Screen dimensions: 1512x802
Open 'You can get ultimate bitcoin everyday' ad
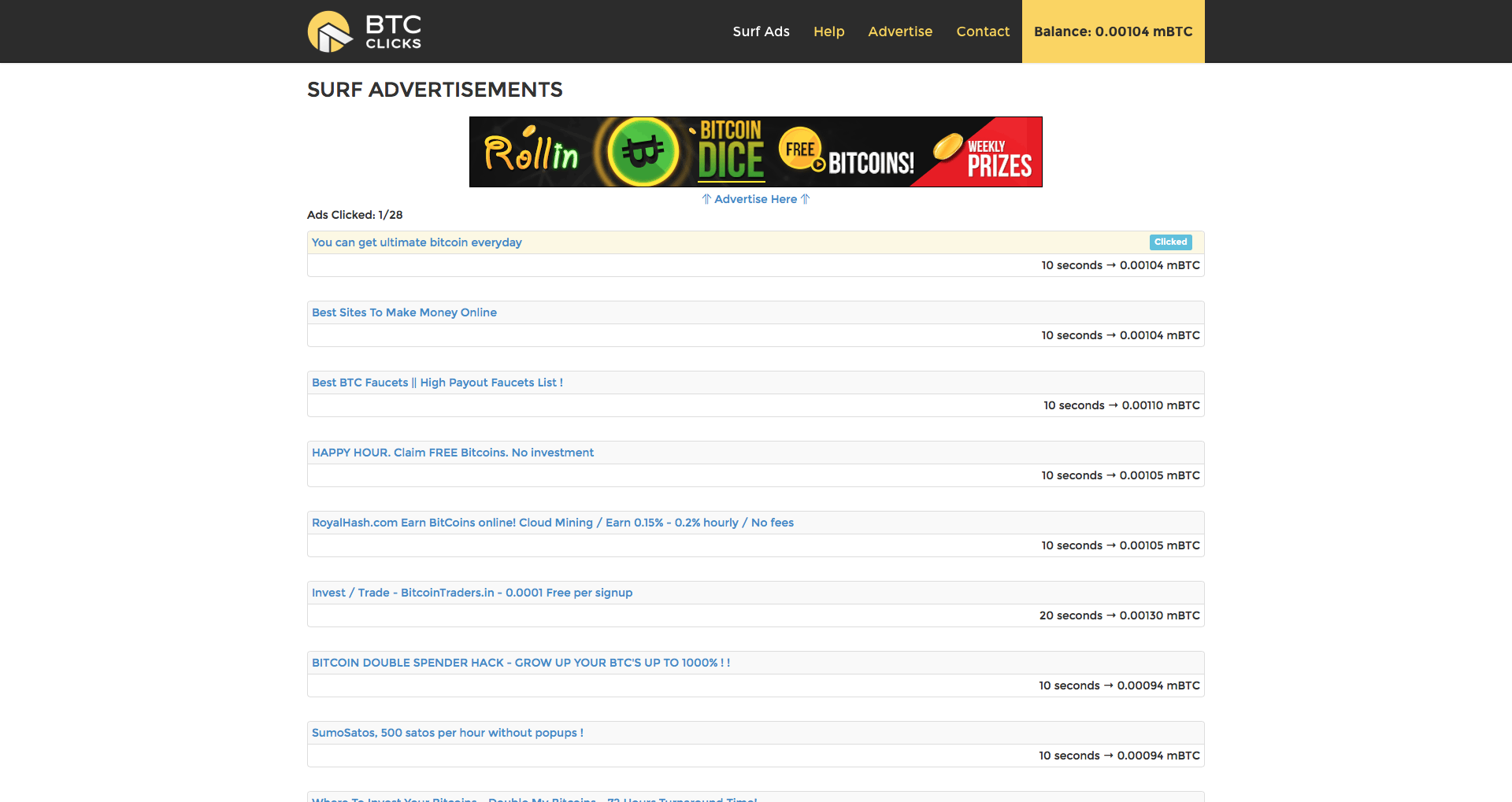[417, 242]
